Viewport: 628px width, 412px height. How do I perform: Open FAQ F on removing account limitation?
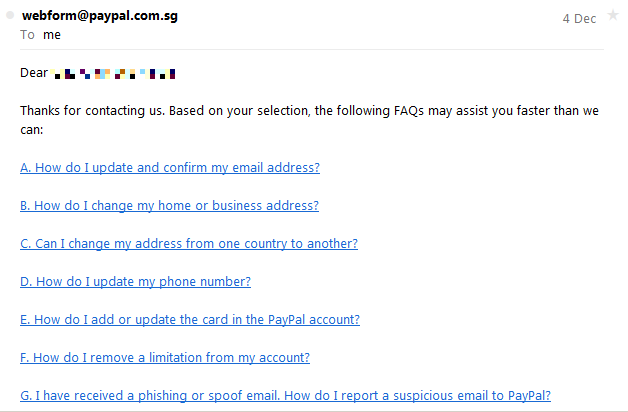click(165, 358)
